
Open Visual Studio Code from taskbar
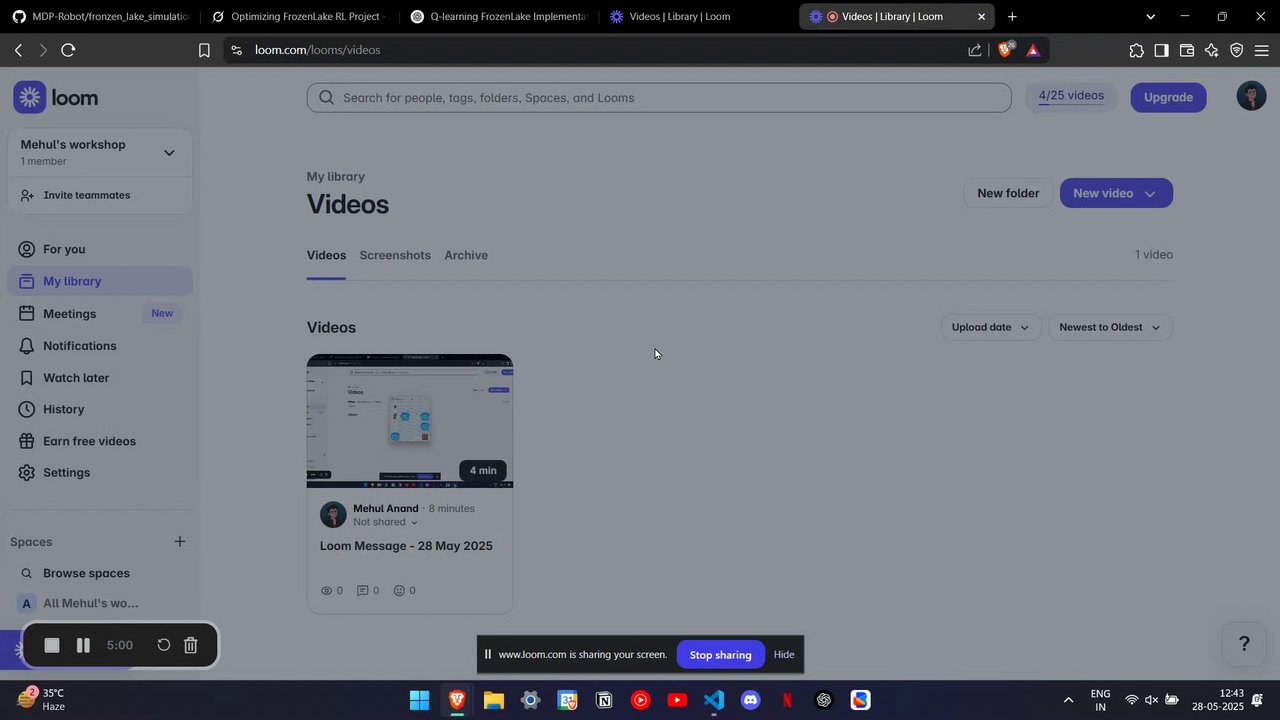coord(713,700)
